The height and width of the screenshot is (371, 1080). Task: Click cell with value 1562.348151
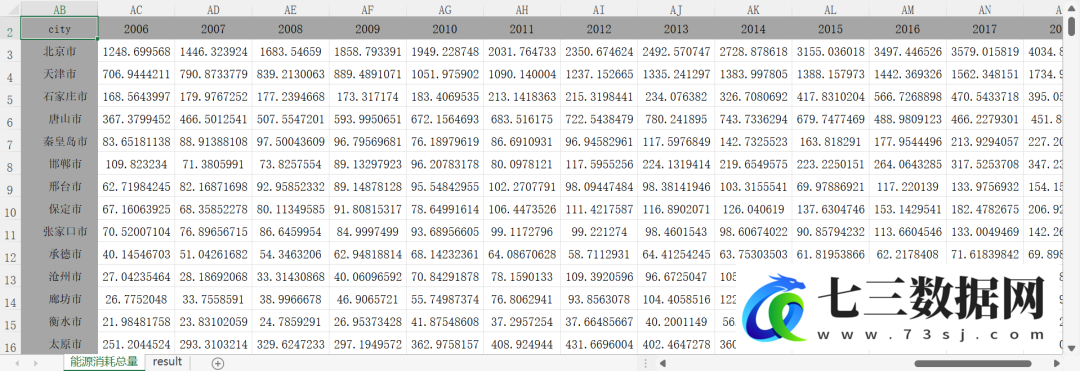click(985, 74)
